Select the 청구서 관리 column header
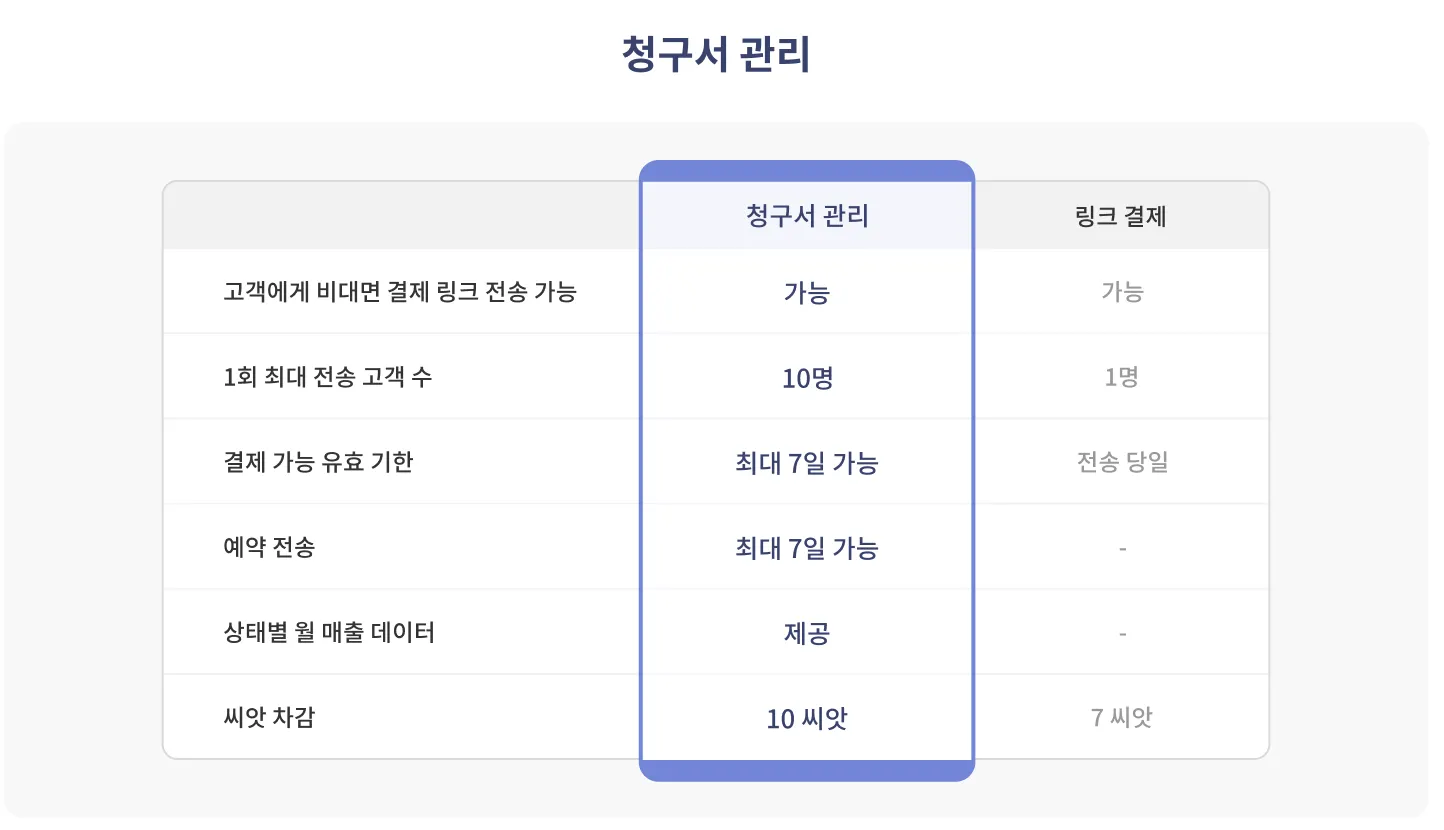 (x=806, y=216)
